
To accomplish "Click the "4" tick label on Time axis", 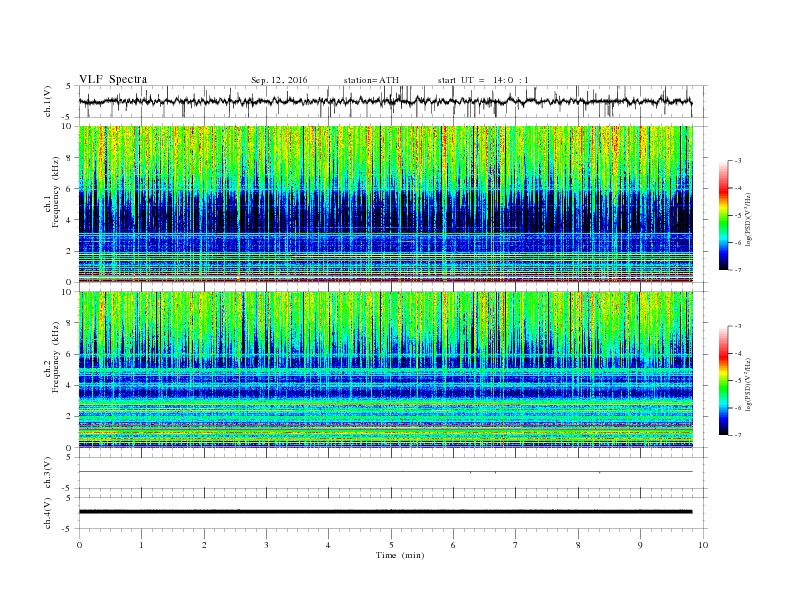I will (328, 545).
